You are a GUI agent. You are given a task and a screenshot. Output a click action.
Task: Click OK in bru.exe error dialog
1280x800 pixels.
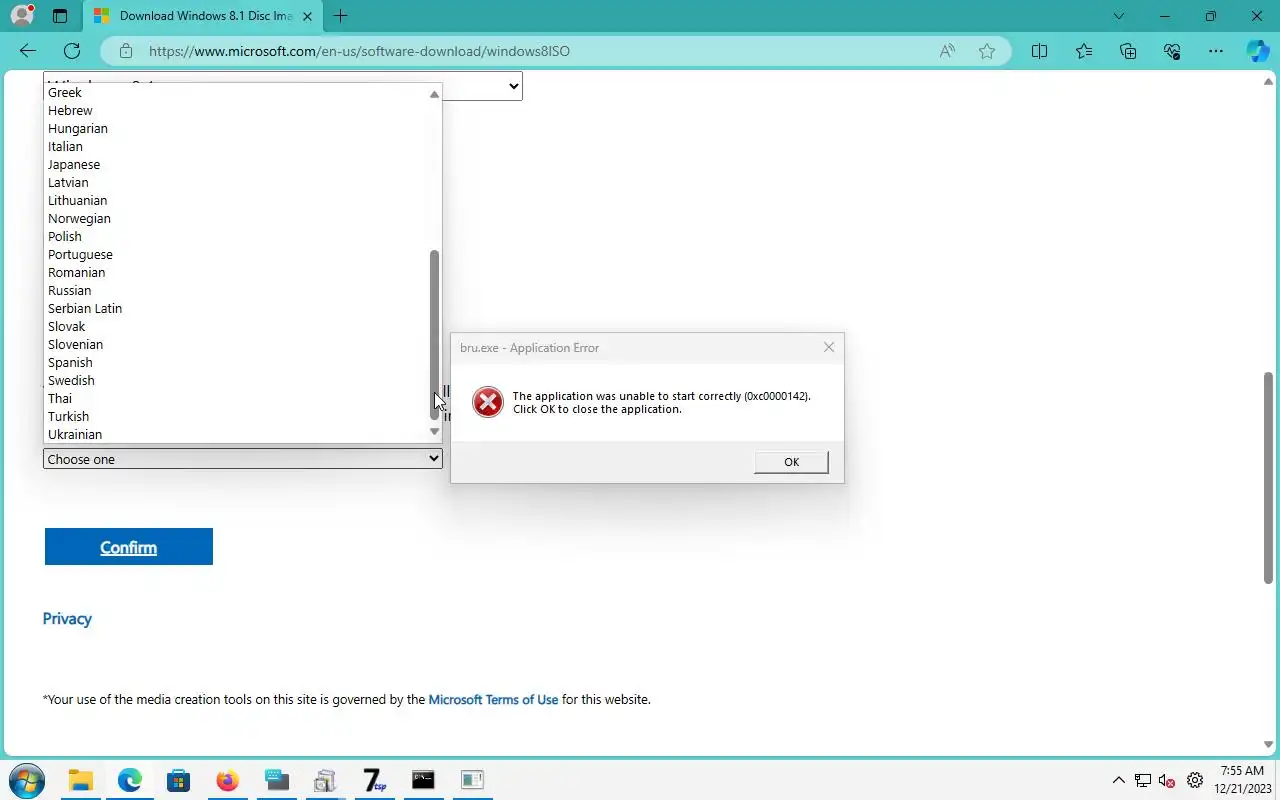pos(791,462)
